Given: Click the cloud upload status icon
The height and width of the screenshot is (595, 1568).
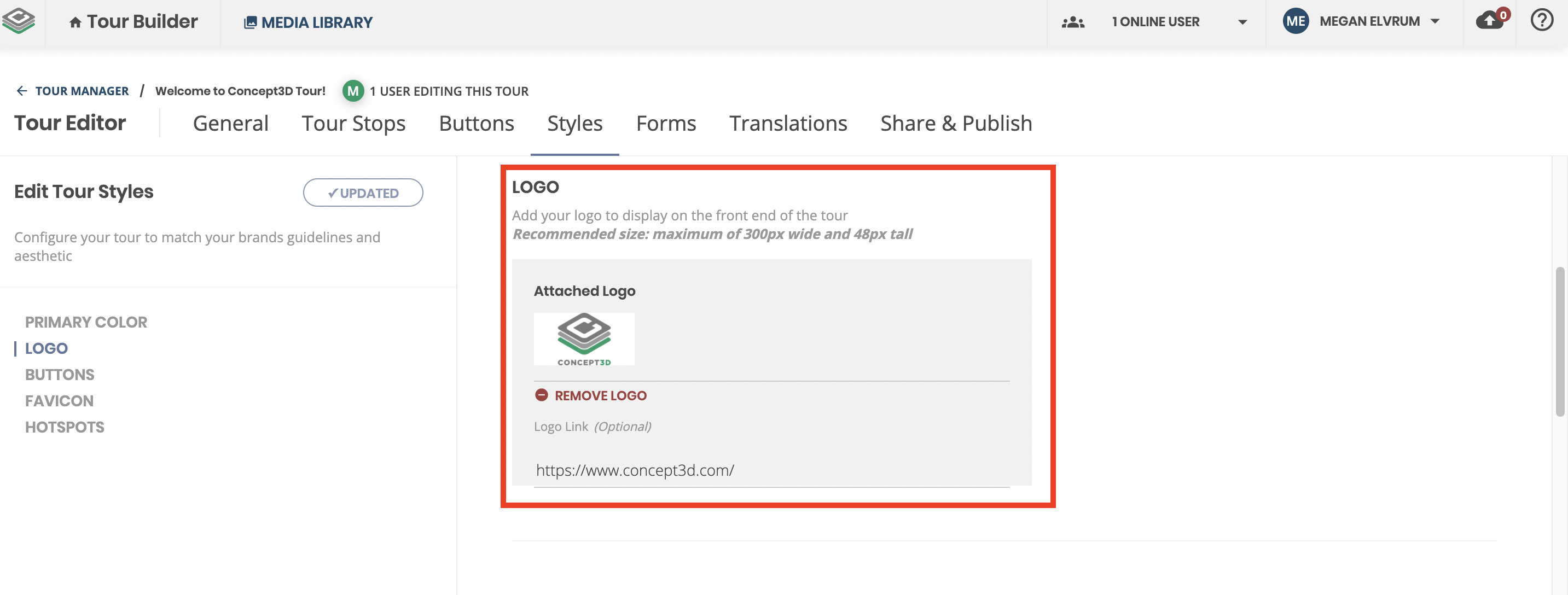Looking at the screenshot, I should point(1489,21).
